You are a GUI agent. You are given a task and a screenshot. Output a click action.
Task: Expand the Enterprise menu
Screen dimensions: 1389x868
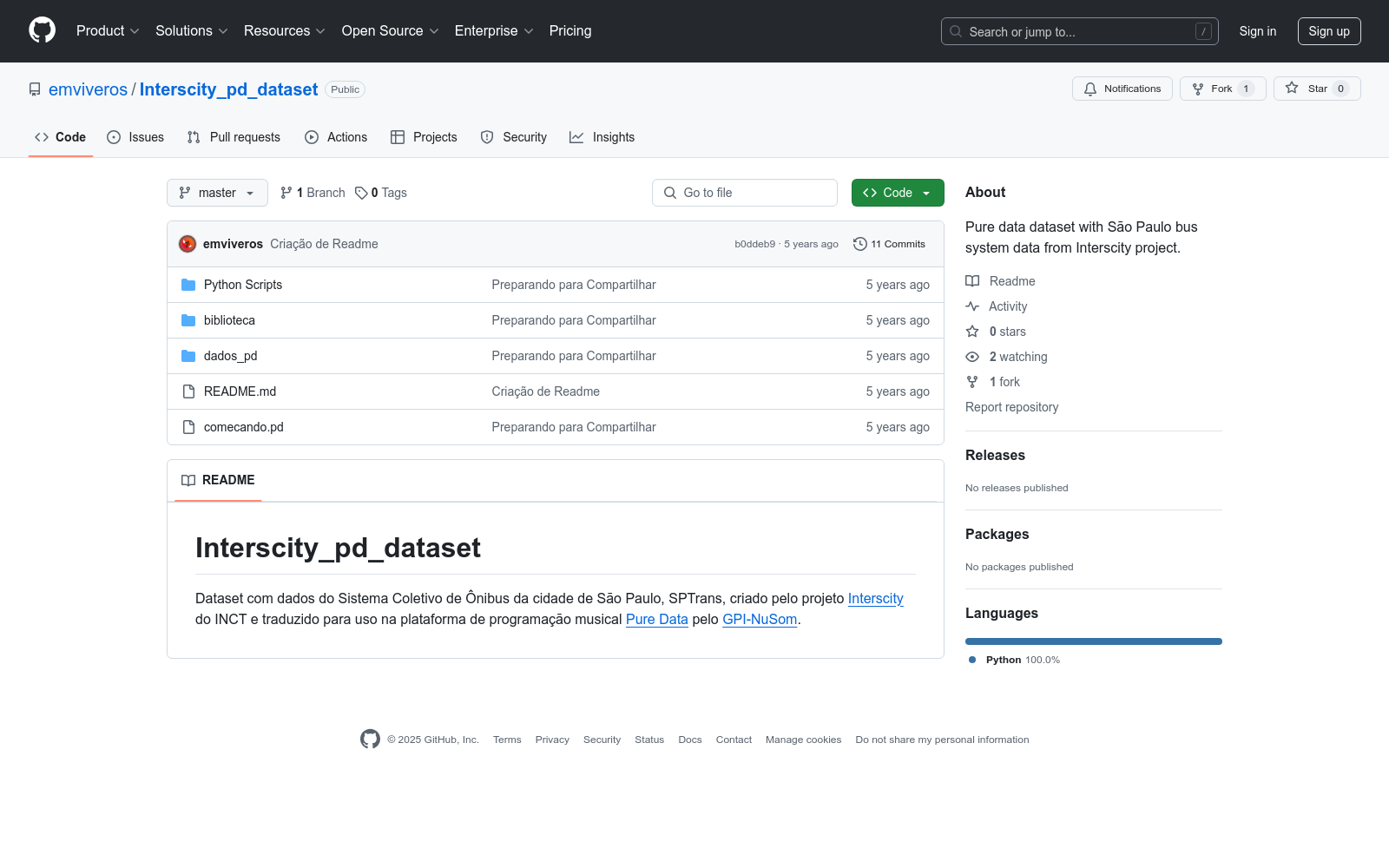[x=494, y=31]
